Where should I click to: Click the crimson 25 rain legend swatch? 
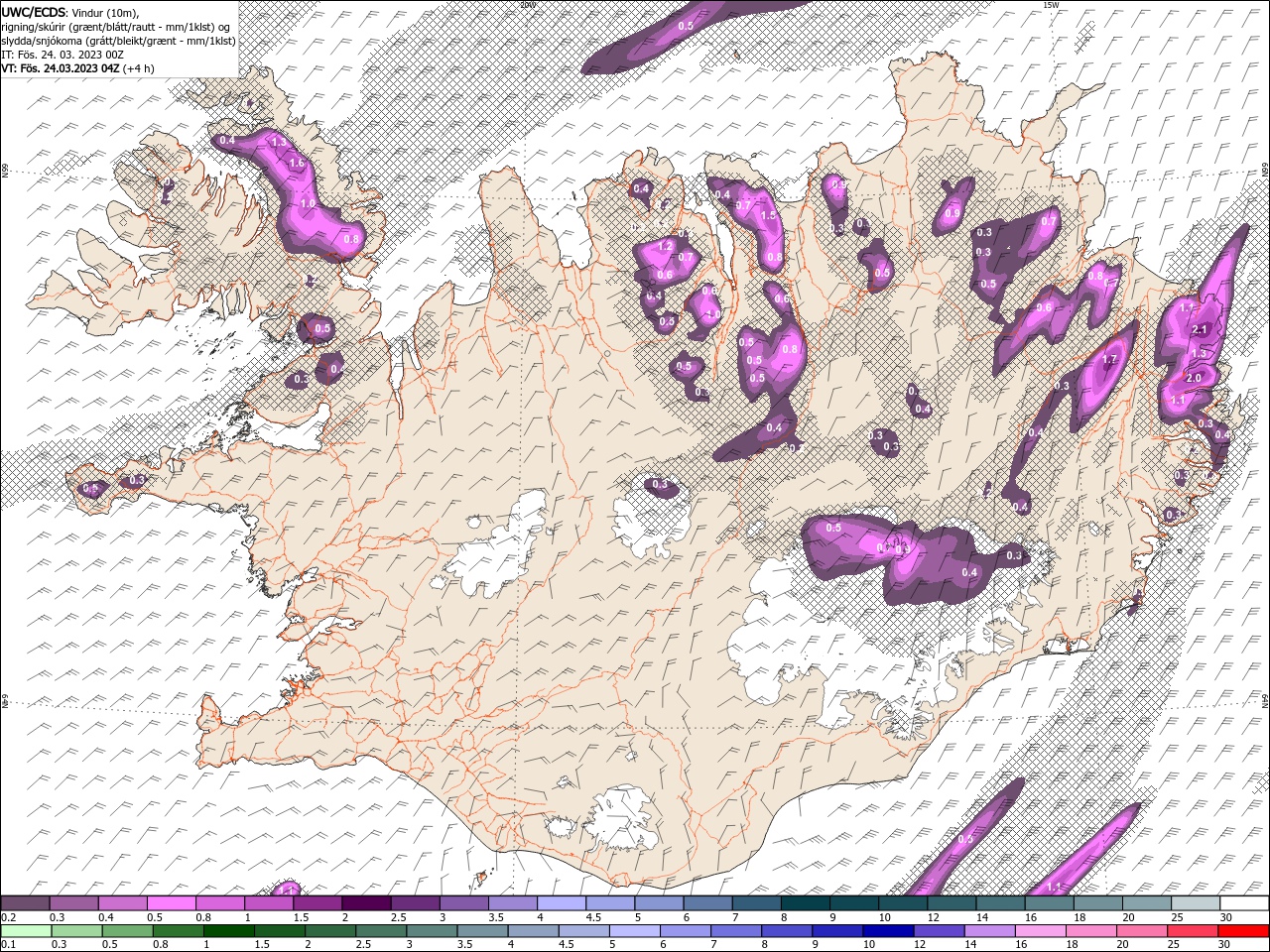pos(1194,931)
